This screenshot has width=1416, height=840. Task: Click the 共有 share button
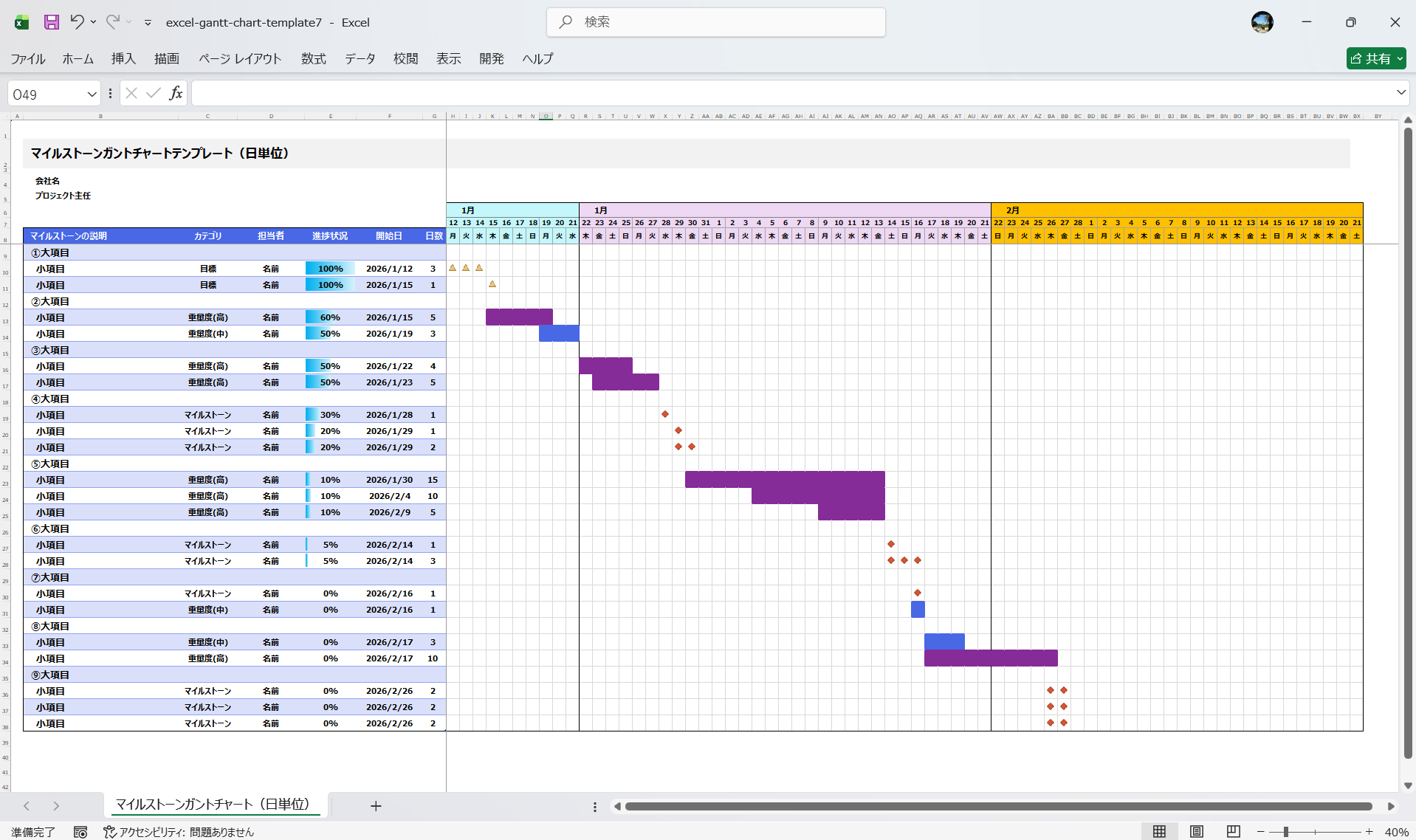(x=1375, y=58)
